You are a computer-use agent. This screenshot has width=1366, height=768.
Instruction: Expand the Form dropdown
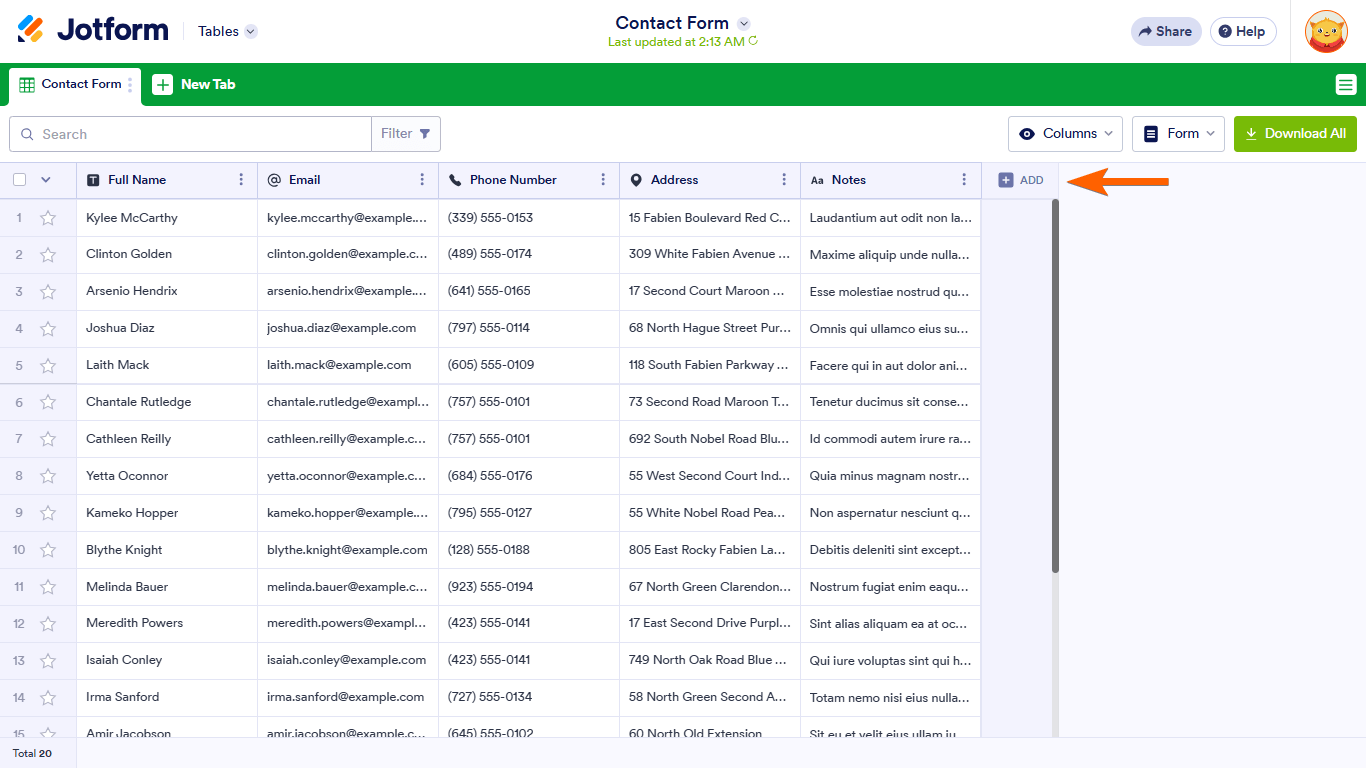(x=1178, y=134)
